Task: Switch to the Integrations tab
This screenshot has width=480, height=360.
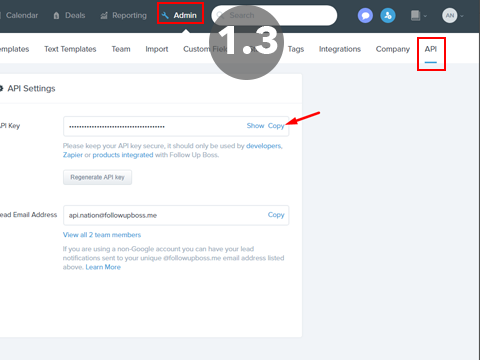Action: (340, 49)
